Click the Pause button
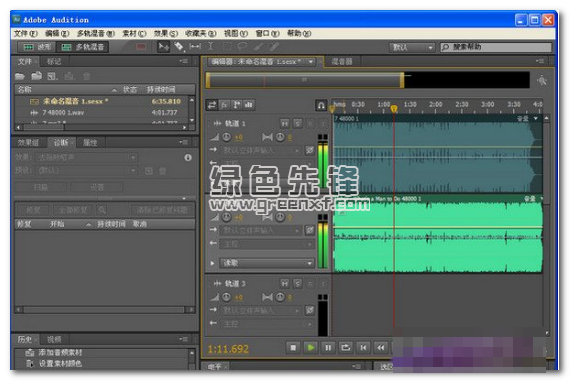The image size is (570, 381). (328, 348)
